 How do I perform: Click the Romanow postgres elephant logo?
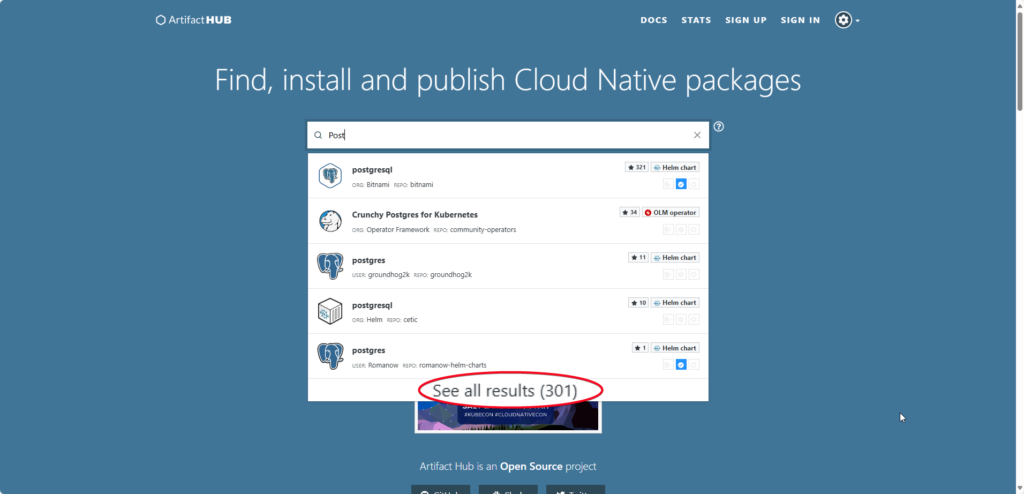(x=330, y=356)
